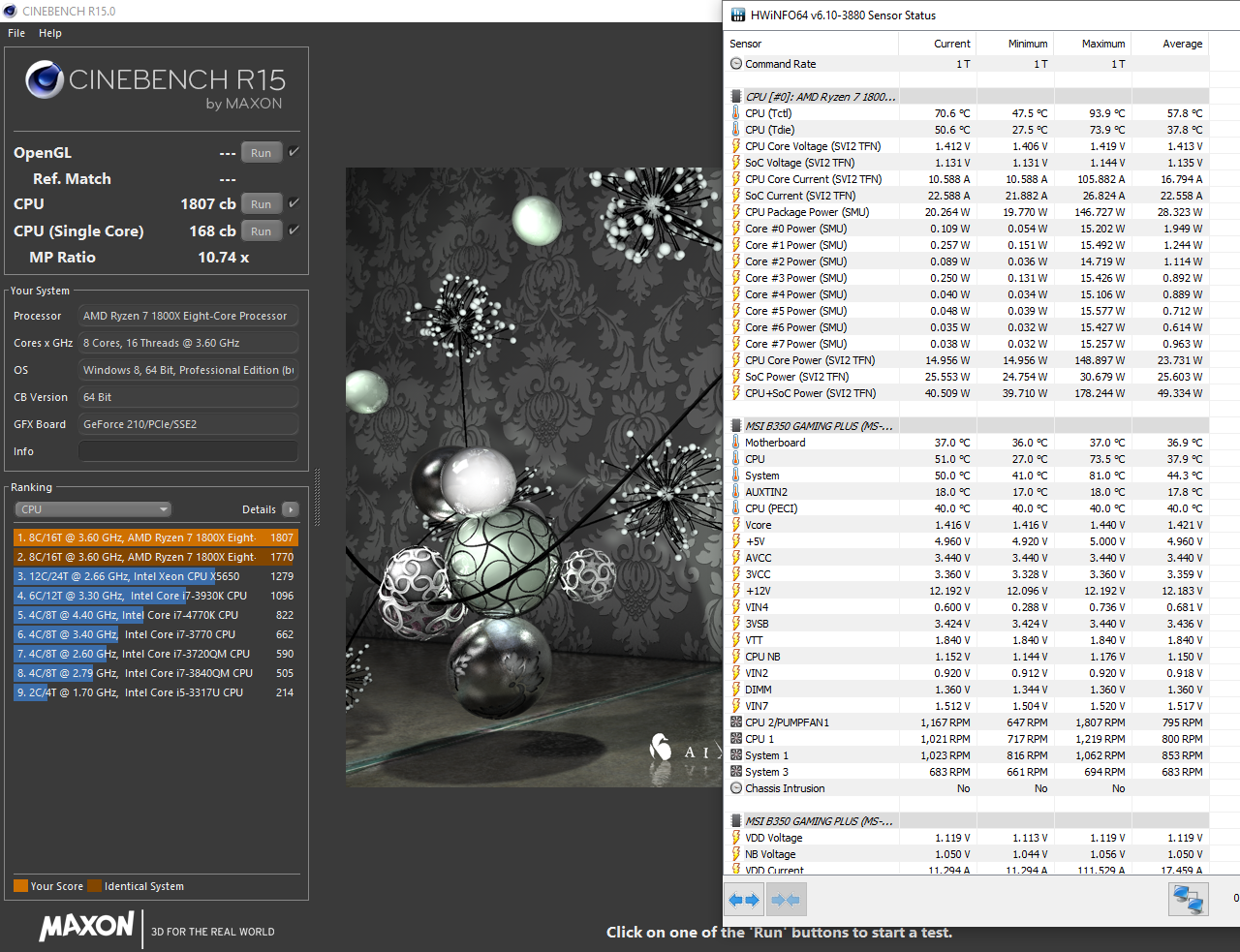Run the CPU (Single Core) benchmark
1240x952 pixels.
coord(262,231)
